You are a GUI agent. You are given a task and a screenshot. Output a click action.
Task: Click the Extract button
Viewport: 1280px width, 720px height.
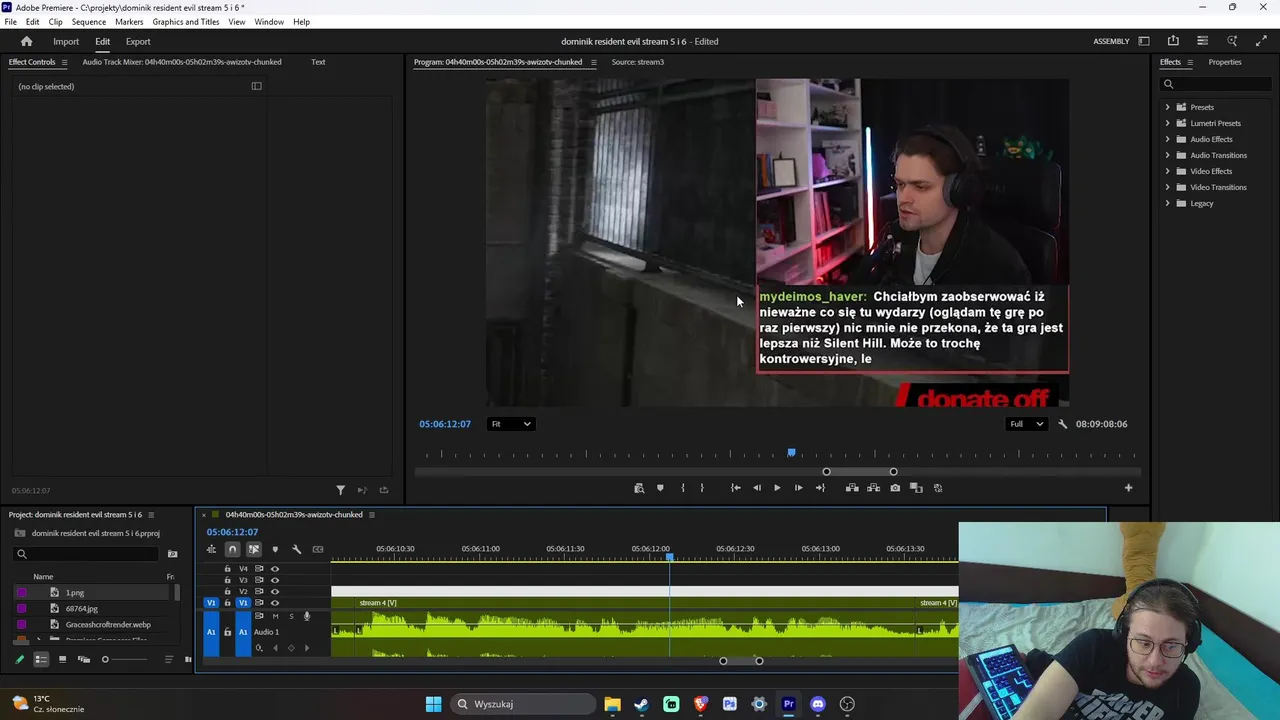(873, 488)
